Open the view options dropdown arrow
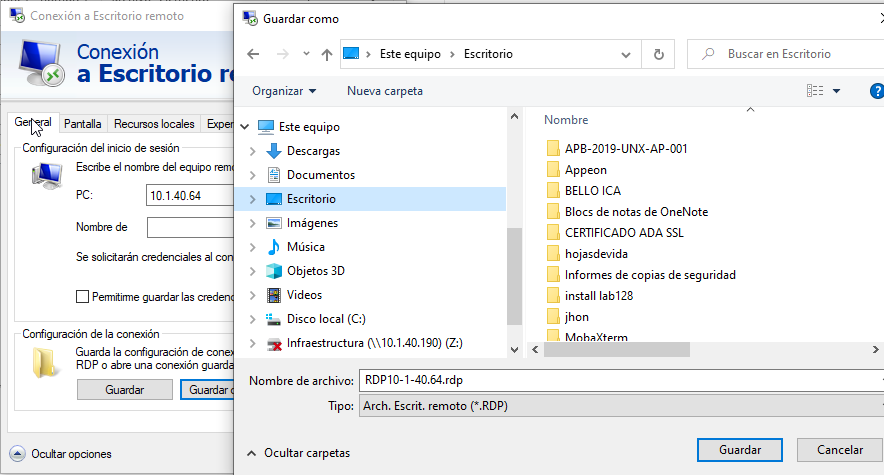Screen dimensions: 884x475 [x=836, y=91]
